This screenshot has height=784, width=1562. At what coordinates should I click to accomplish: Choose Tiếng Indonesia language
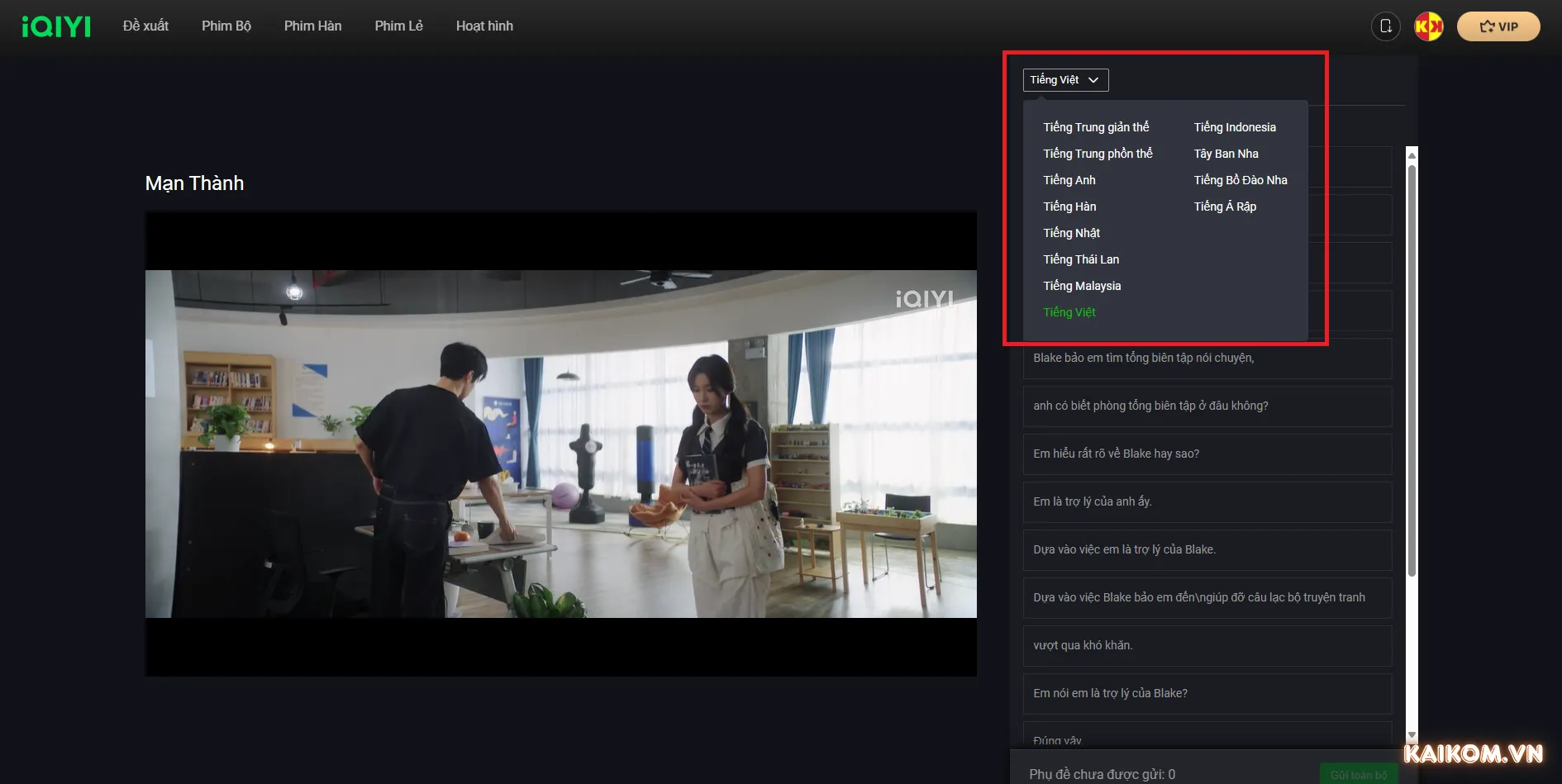tap(1235, 126)
